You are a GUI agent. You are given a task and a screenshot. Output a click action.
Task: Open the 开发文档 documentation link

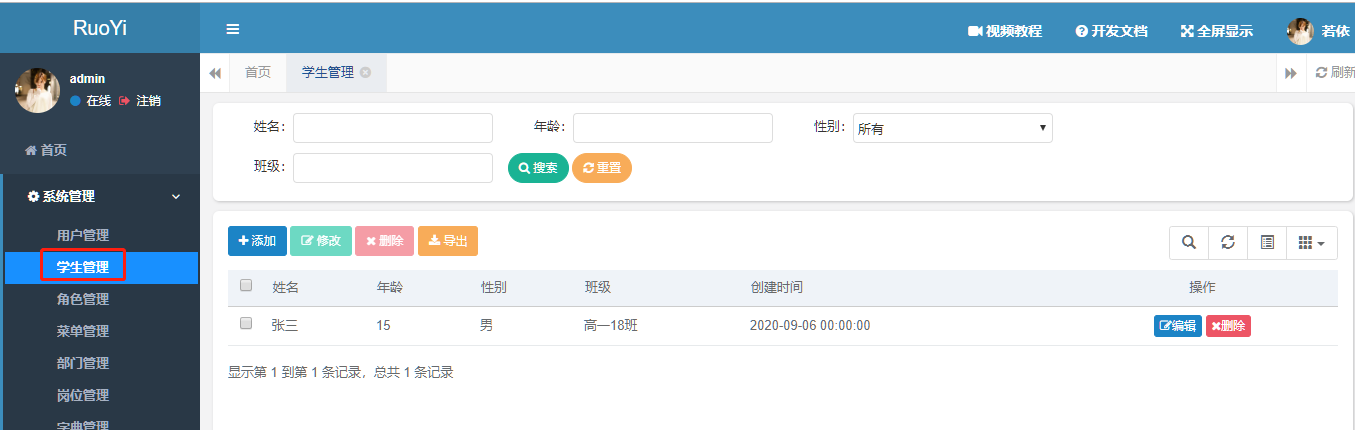coord(1112,31)
